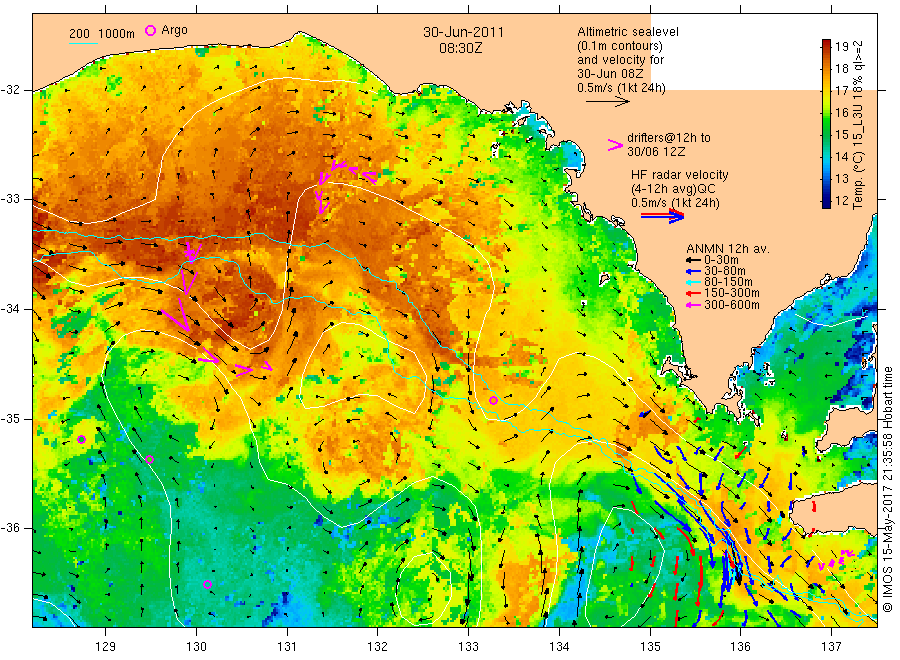Click the 135 longitude axis label
Image resolution: width=900 pixels, height=660 pixels.
point(650,647)
